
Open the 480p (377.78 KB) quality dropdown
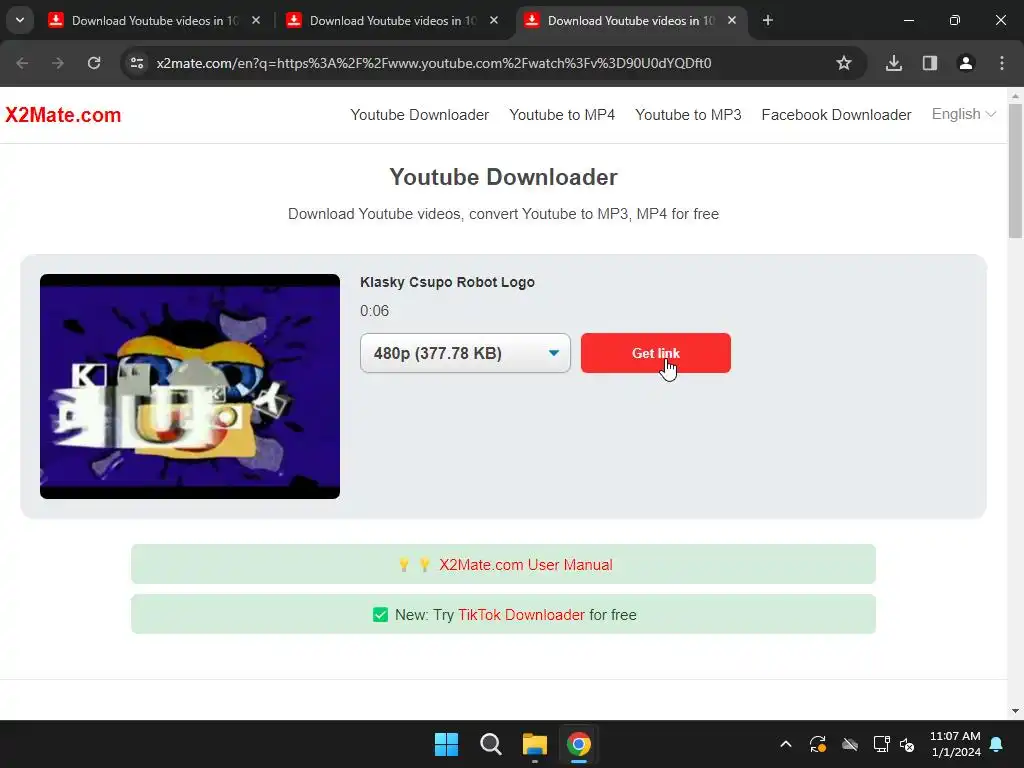point(465,353)
